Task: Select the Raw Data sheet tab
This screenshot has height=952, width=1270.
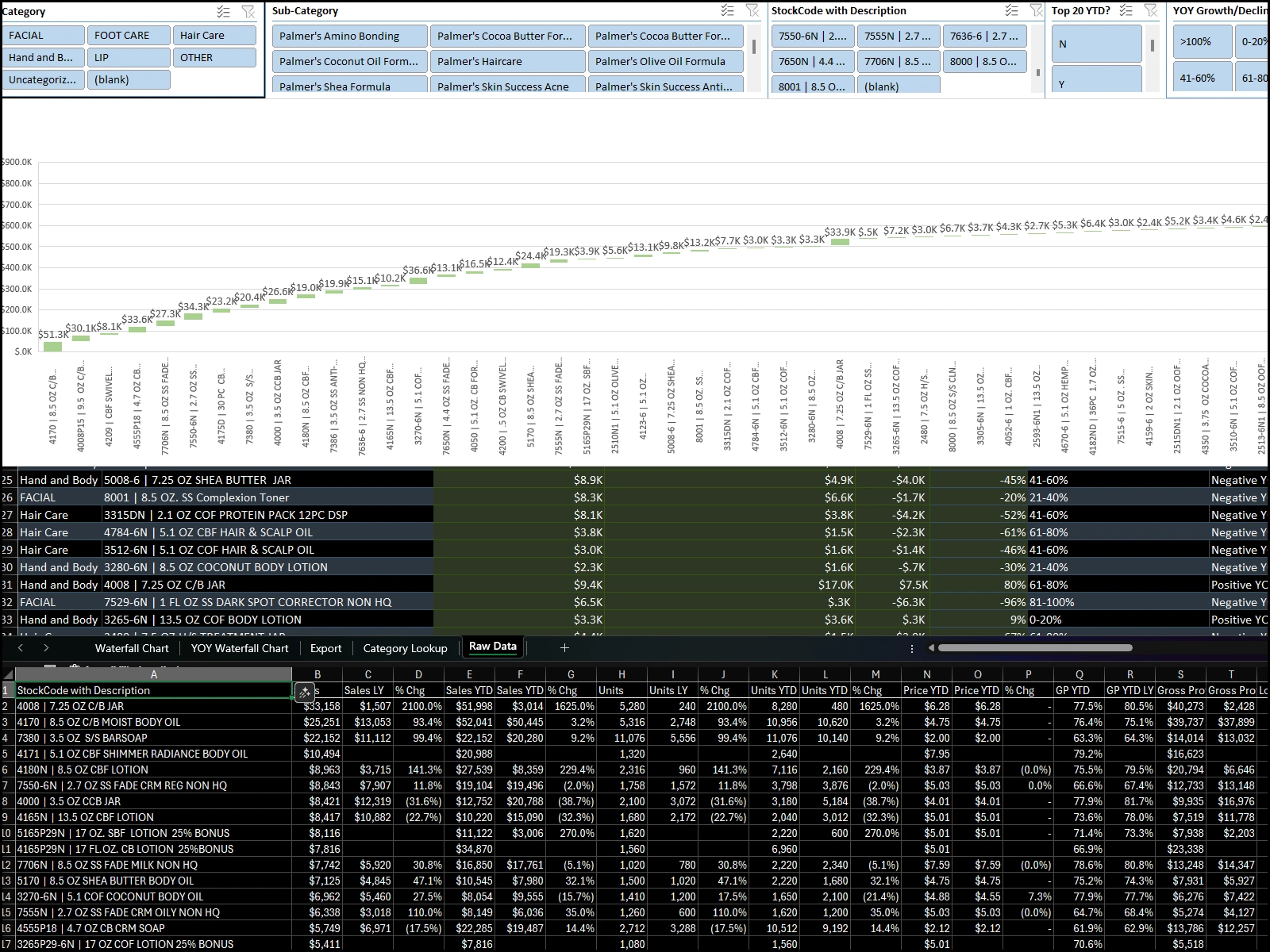Action: click(x=493, y=647)
